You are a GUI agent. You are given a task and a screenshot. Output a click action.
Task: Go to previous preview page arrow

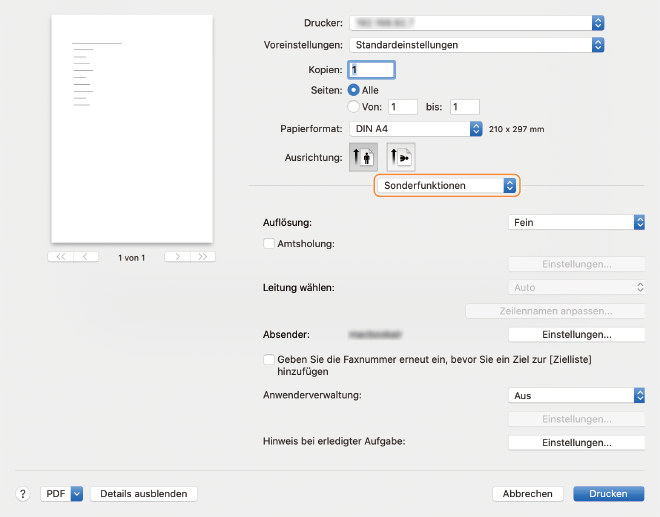86,257
